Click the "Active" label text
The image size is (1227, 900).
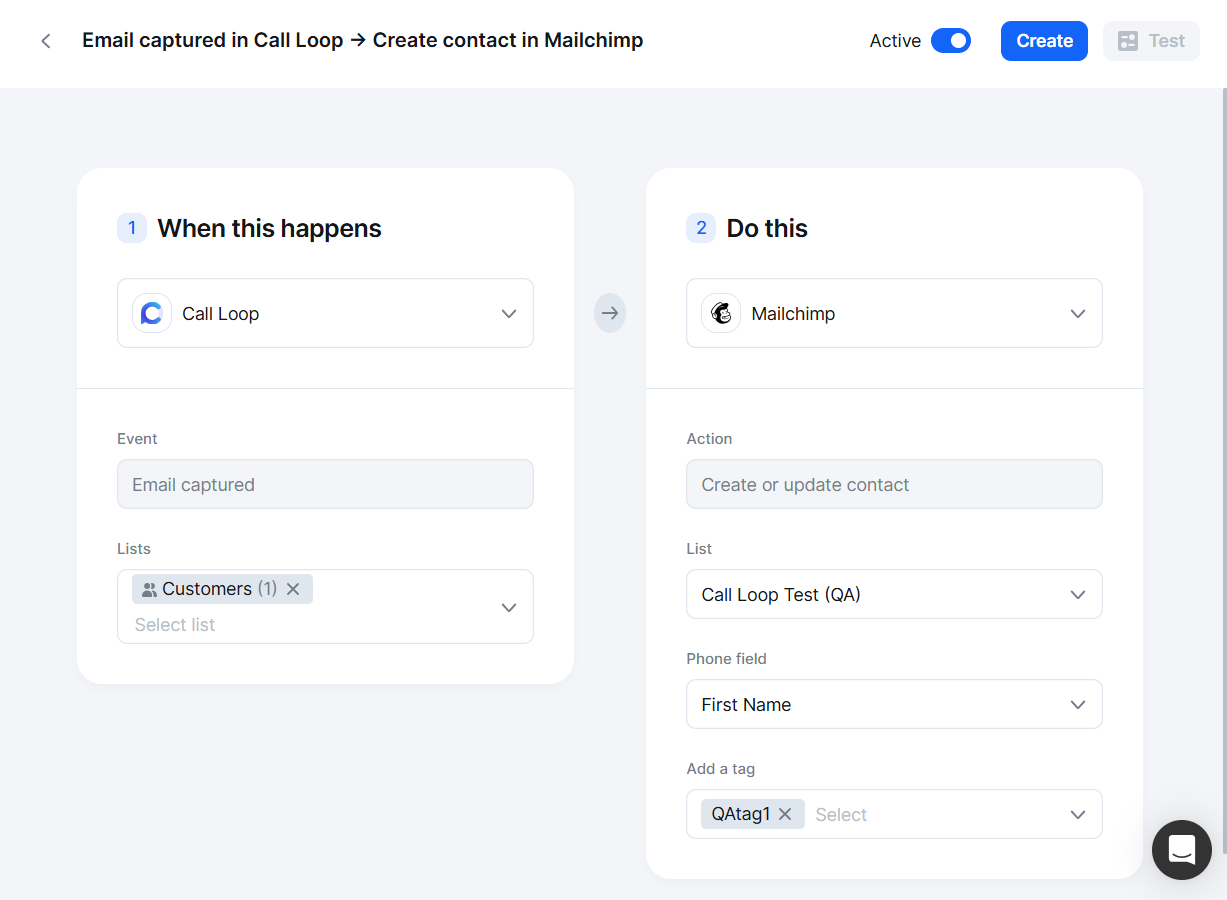pos(895,41)
